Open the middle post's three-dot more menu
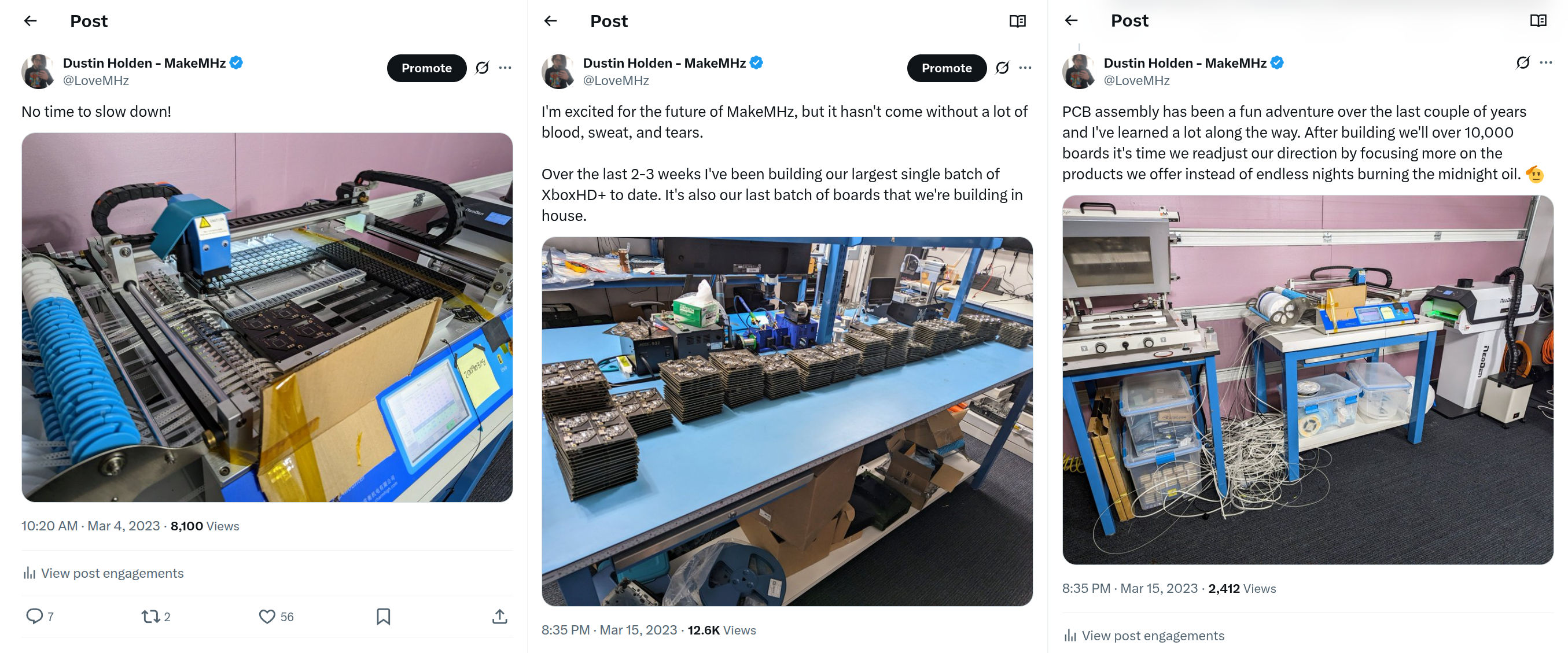This screenshot has width=1568, height=653. tap(1025, 68)
